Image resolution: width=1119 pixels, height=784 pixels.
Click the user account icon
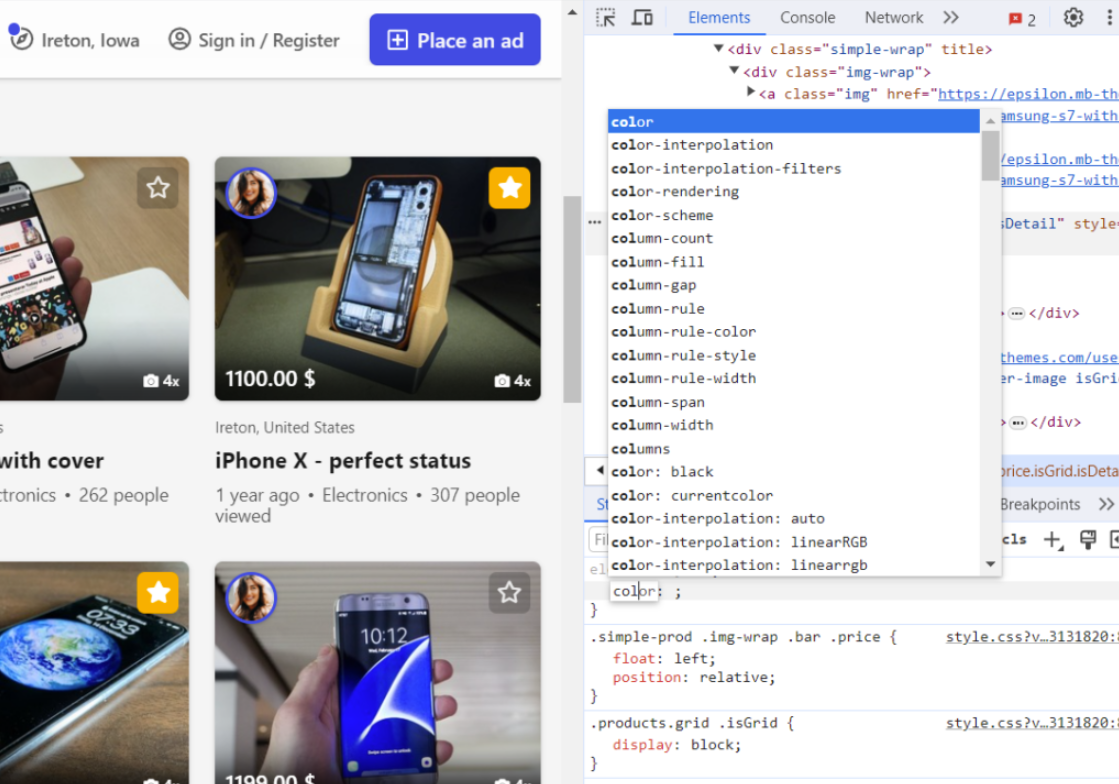pyautogui.click(x=179, y=39)
